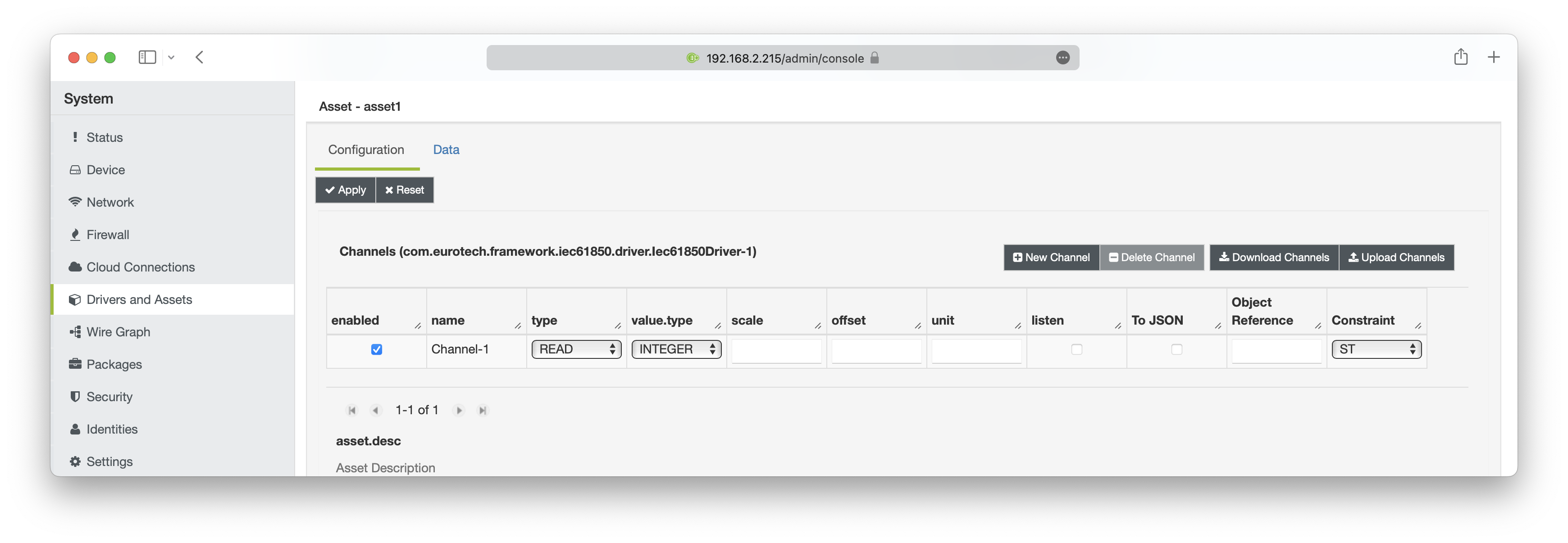Click the Firewall icon in sidebar

[75, 235]
